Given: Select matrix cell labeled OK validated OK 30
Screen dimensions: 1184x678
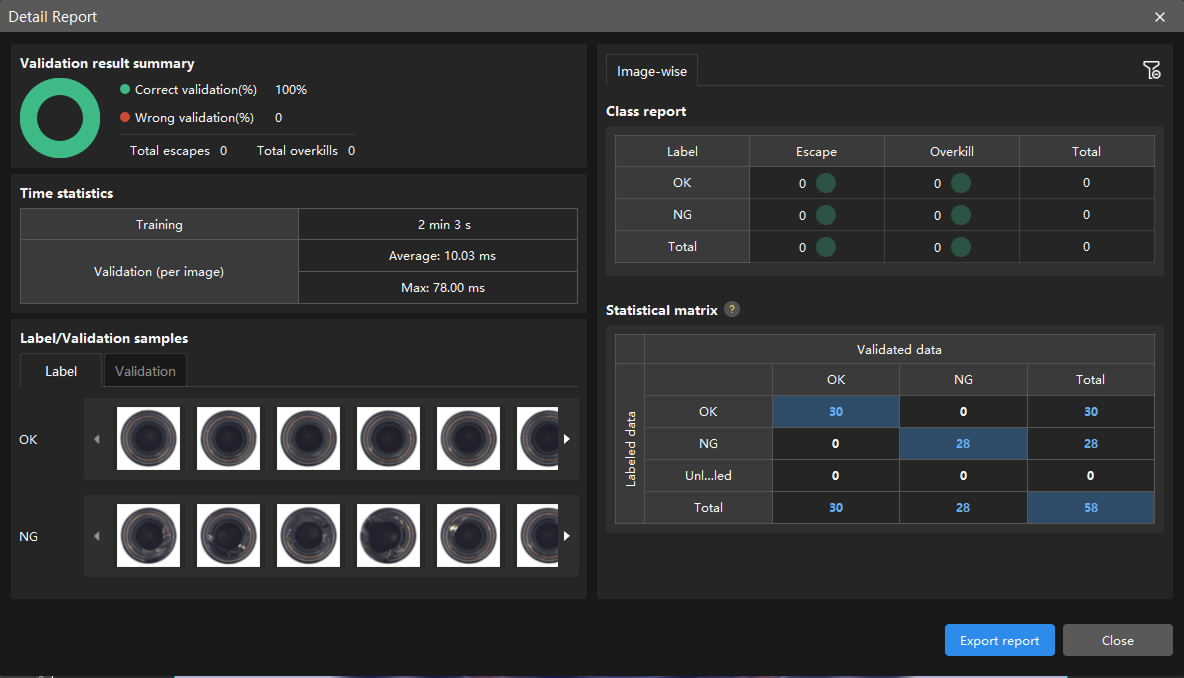Looking at the screenshot, I should 836,411.
